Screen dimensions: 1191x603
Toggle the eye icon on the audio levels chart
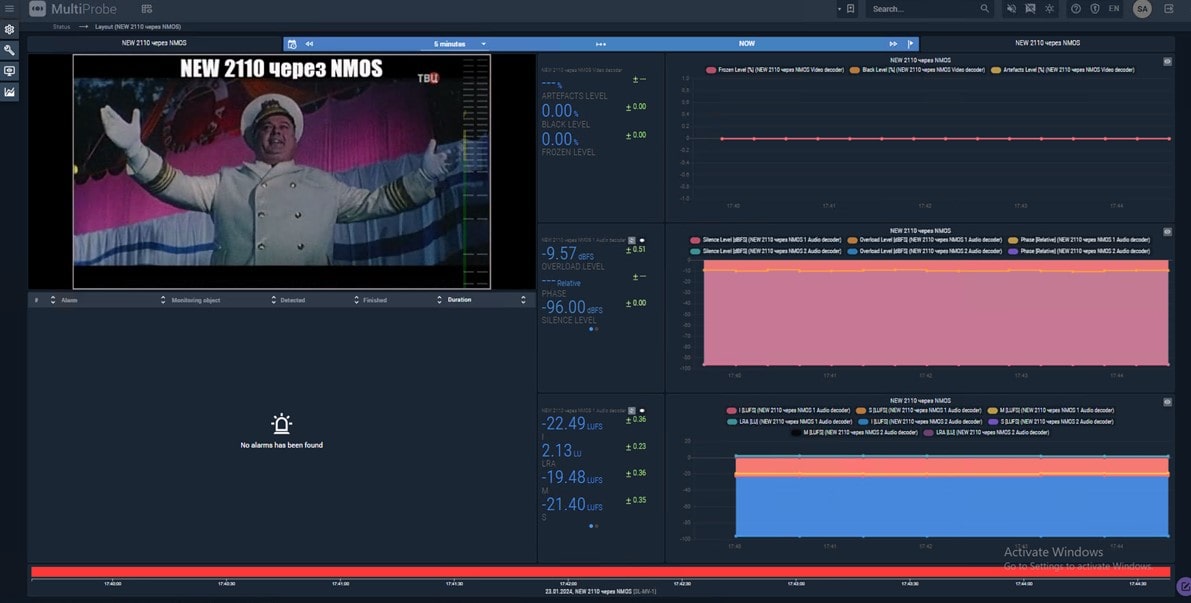[1167, 232]
